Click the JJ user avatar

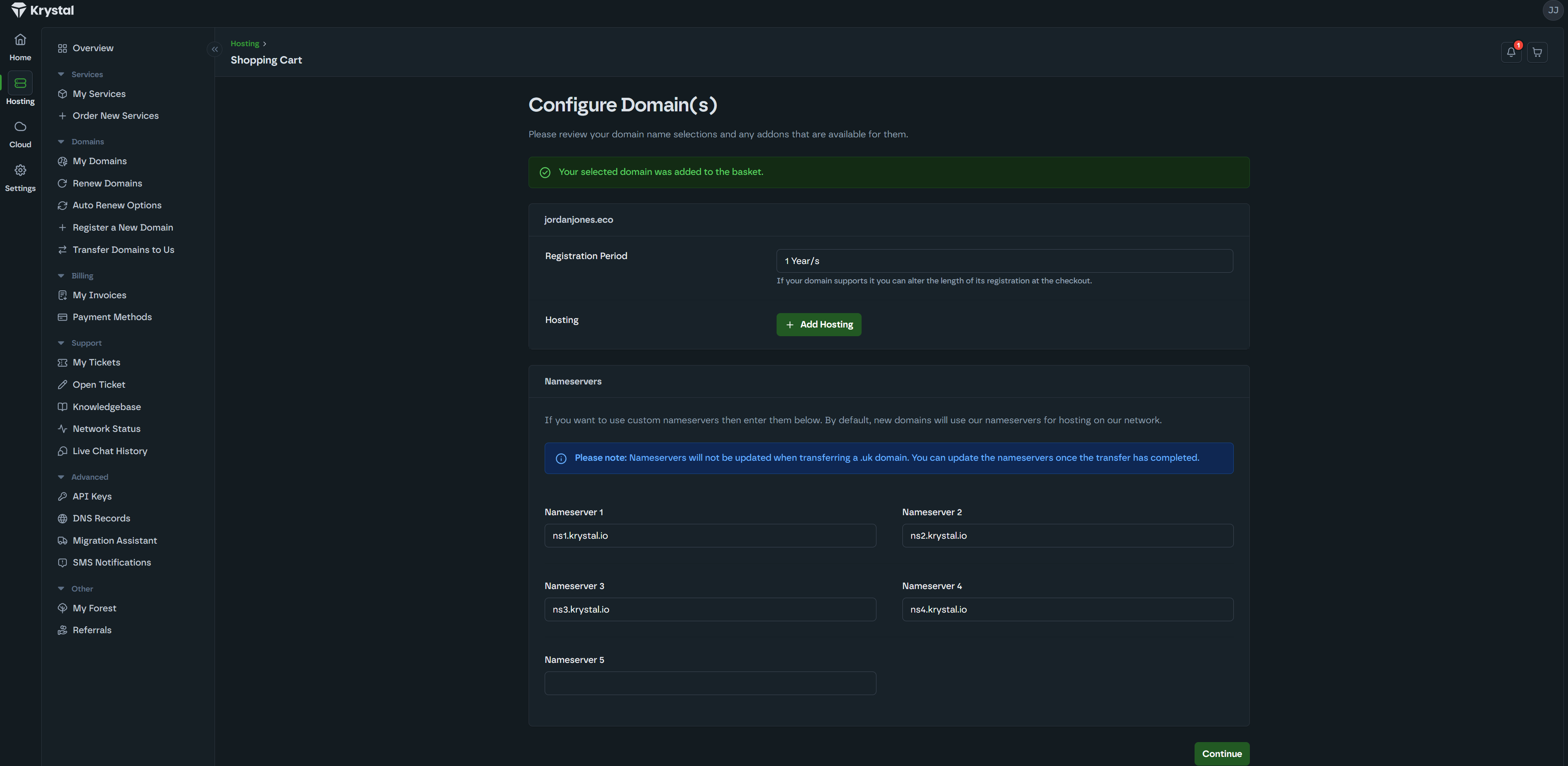[x=1553, y=10]
